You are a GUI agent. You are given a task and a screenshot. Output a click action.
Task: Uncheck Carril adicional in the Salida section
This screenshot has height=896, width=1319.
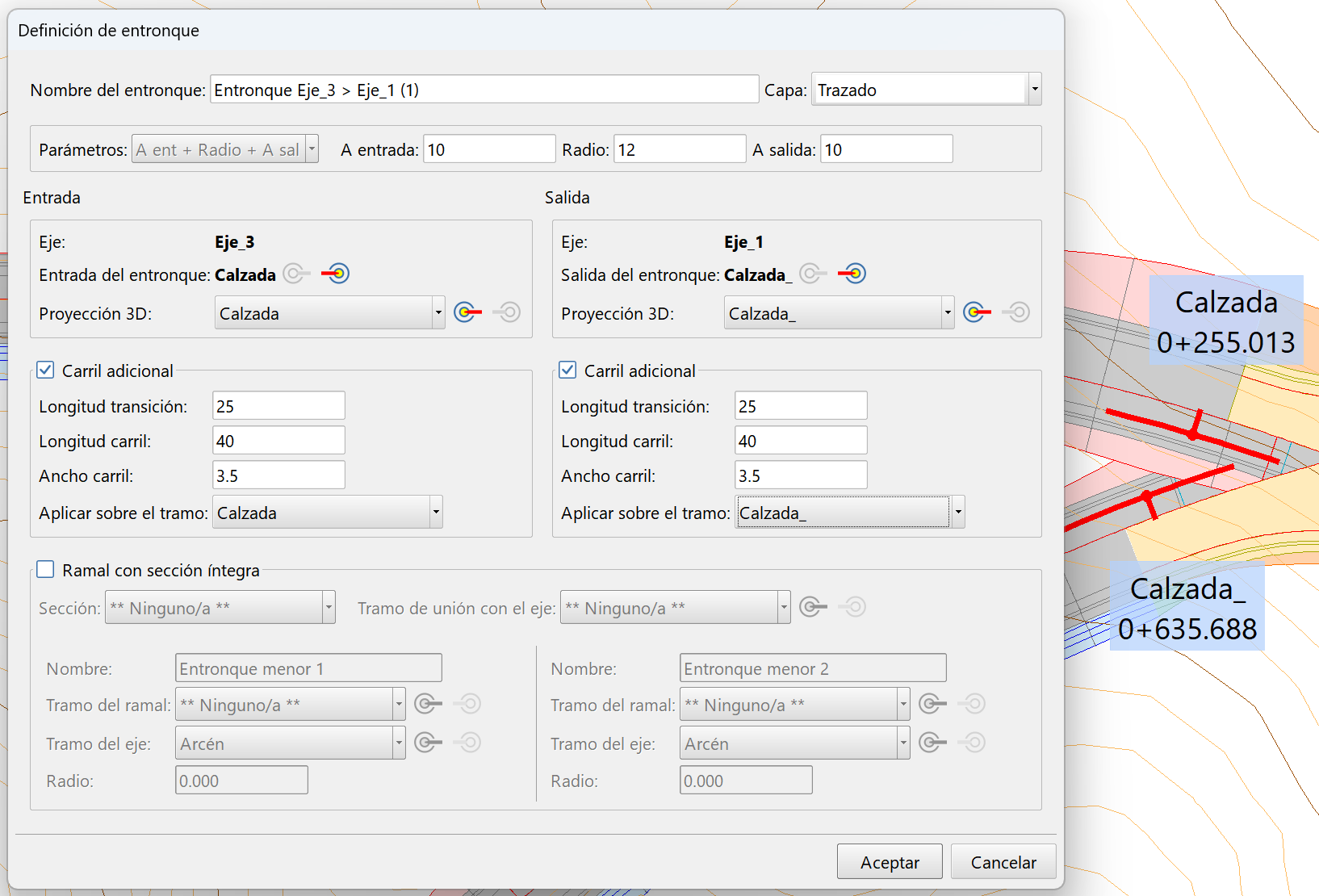[568, 371]
